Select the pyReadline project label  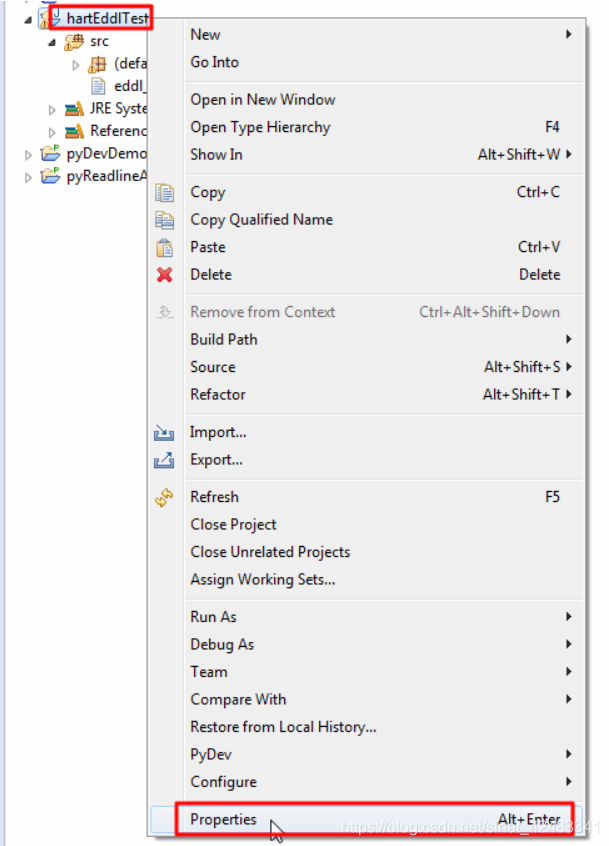click(x=106, y=176)
